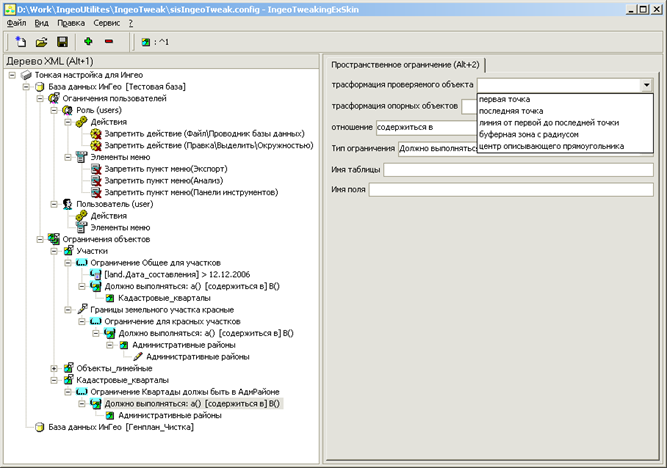Click the Имя поля input field

point(511,189)
